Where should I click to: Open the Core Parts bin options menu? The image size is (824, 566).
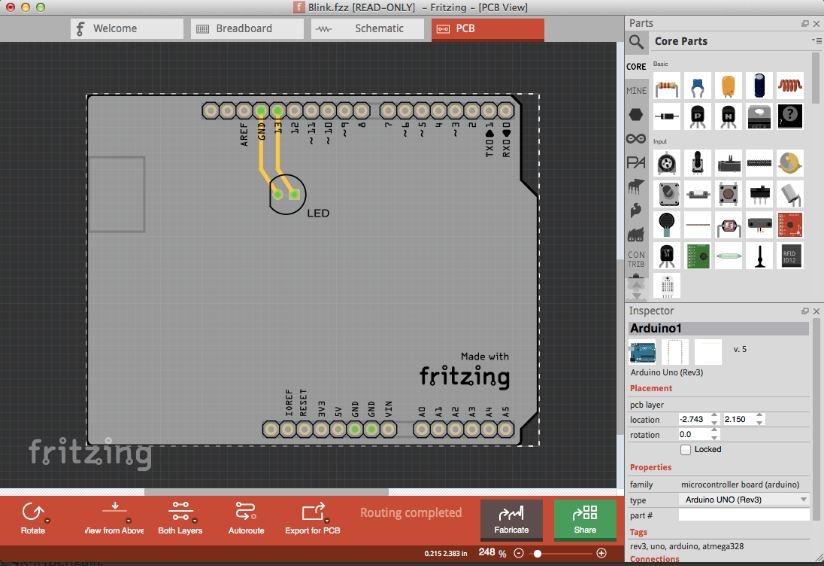(816, 40)
